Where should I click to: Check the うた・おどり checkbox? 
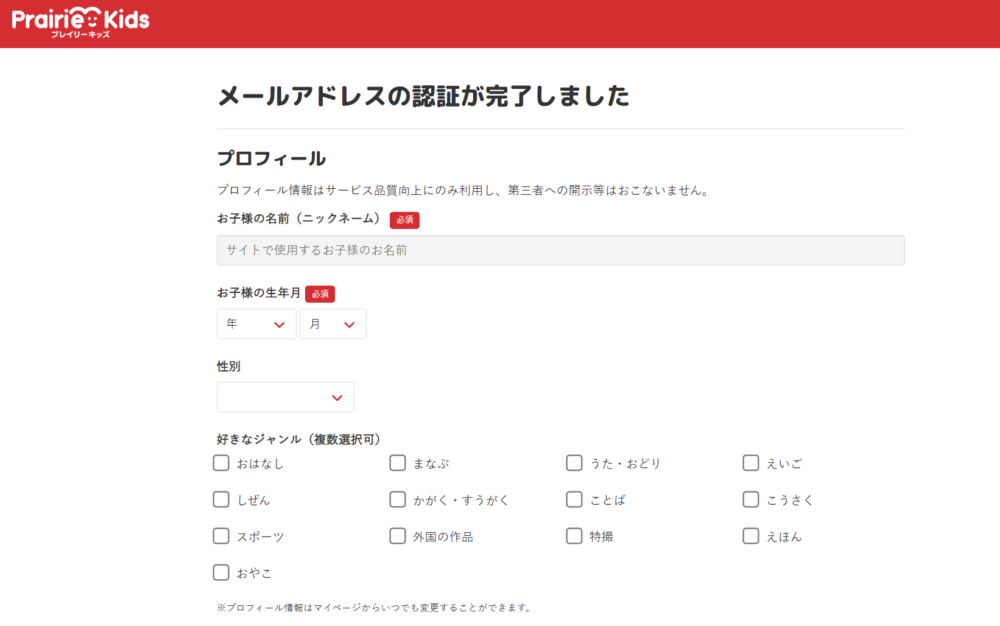tap(574, 463)
